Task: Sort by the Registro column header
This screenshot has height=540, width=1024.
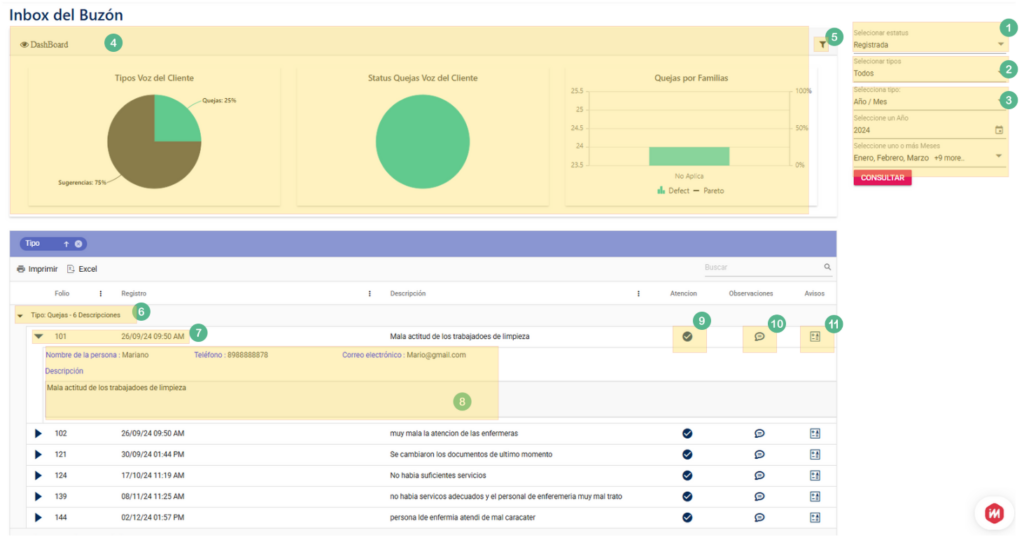Action: 134,294
